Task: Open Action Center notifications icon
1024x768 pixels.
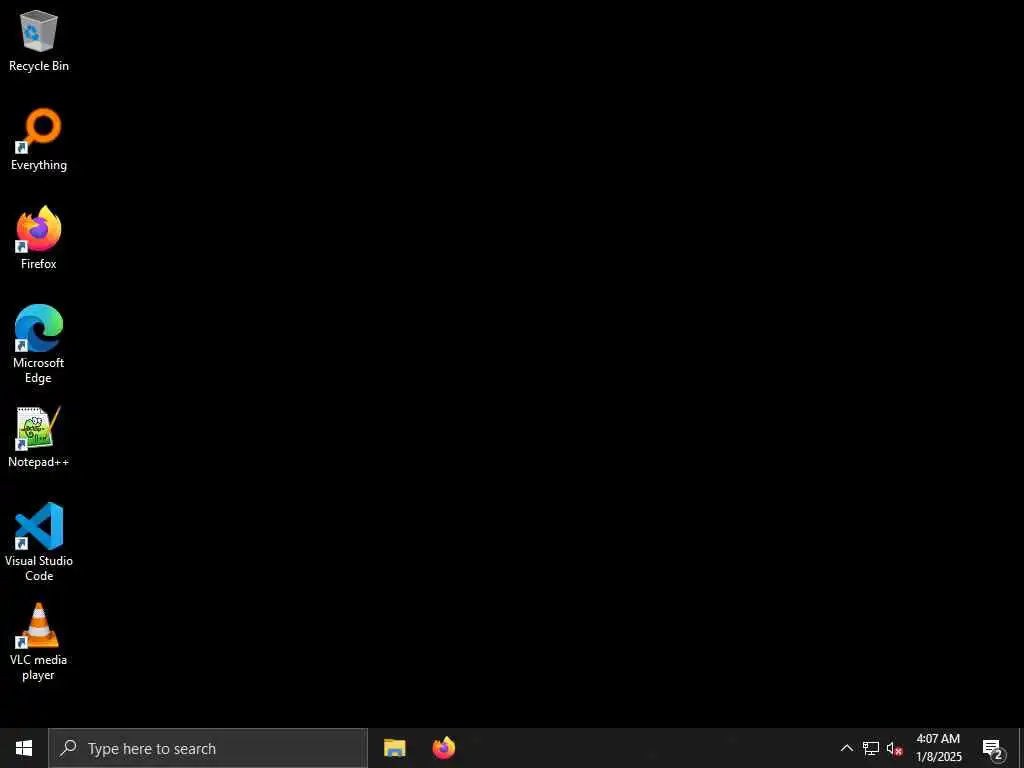Action: pos(993,748)
